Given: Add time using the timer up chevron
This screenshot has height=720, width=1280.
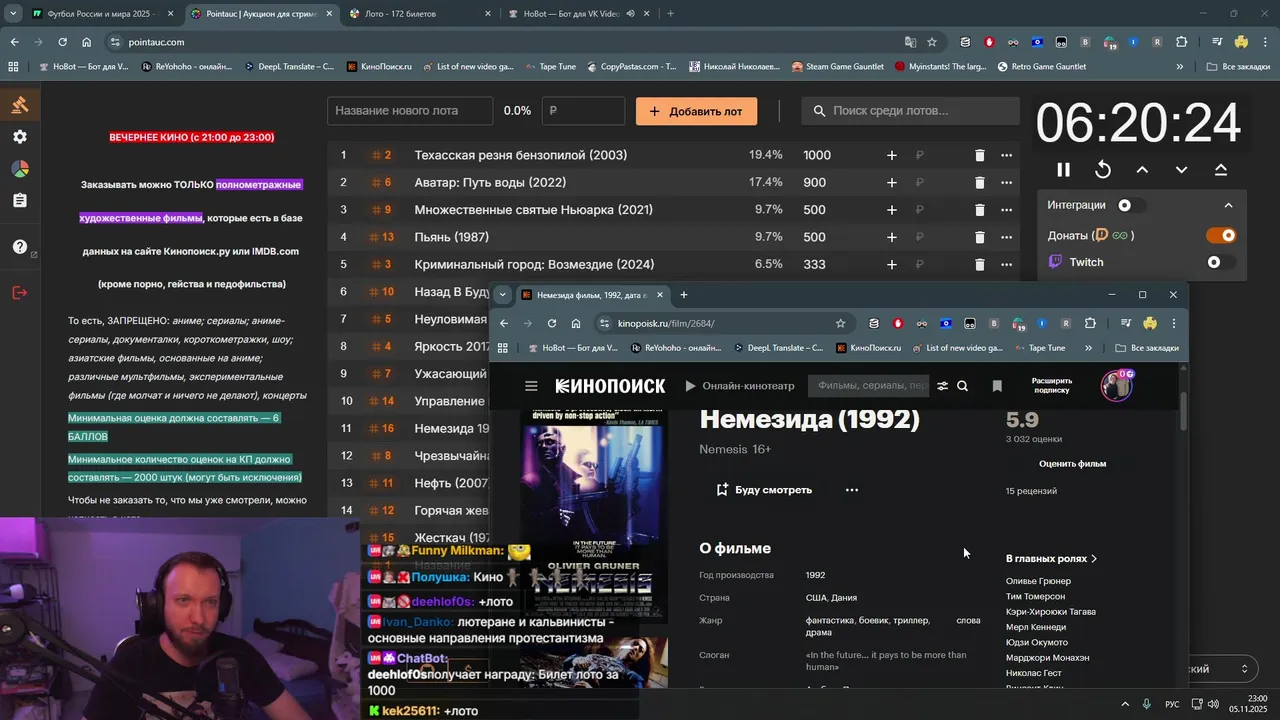Looking at the screenshot, I should pos(1142,170).
